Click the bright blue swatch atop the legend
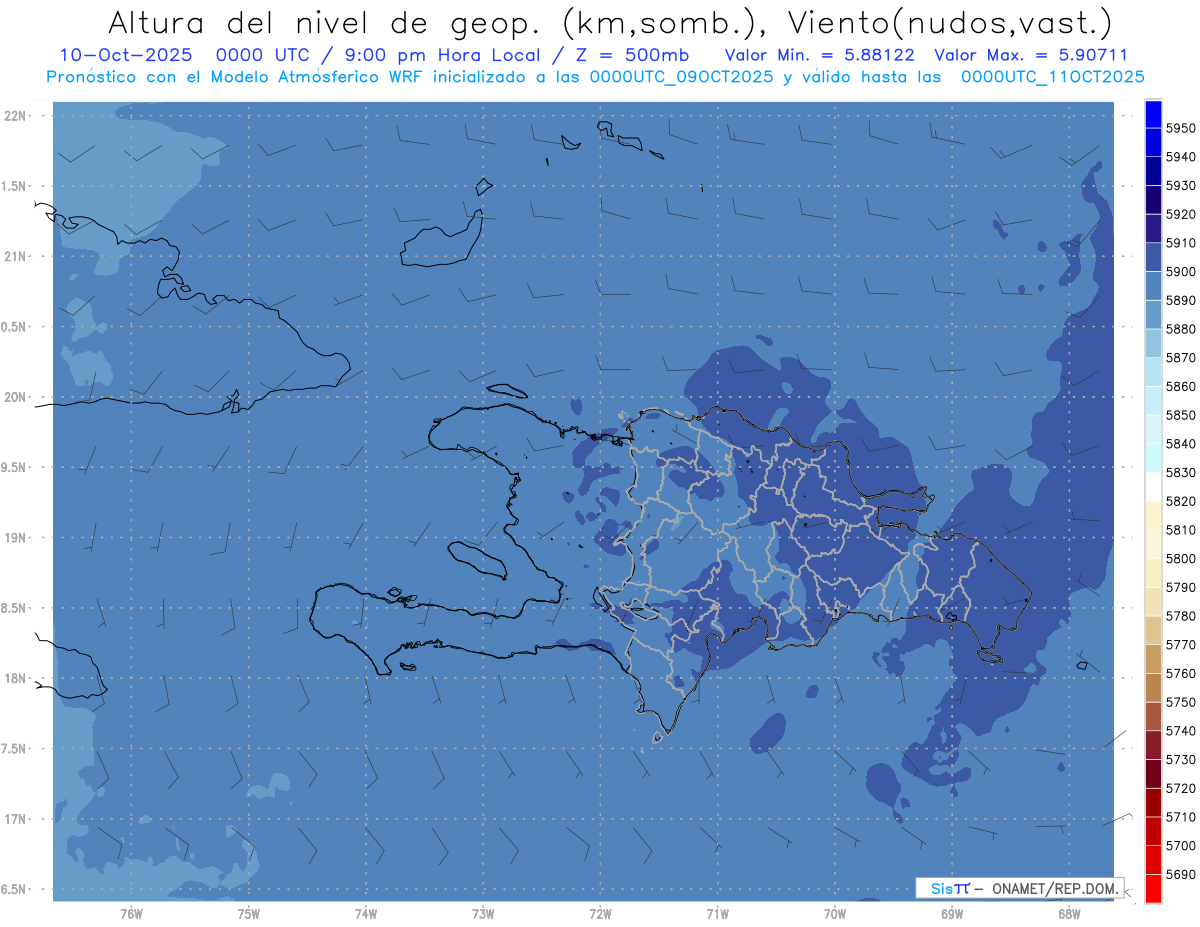1200x927 pixels. (x=1153, y=113)
